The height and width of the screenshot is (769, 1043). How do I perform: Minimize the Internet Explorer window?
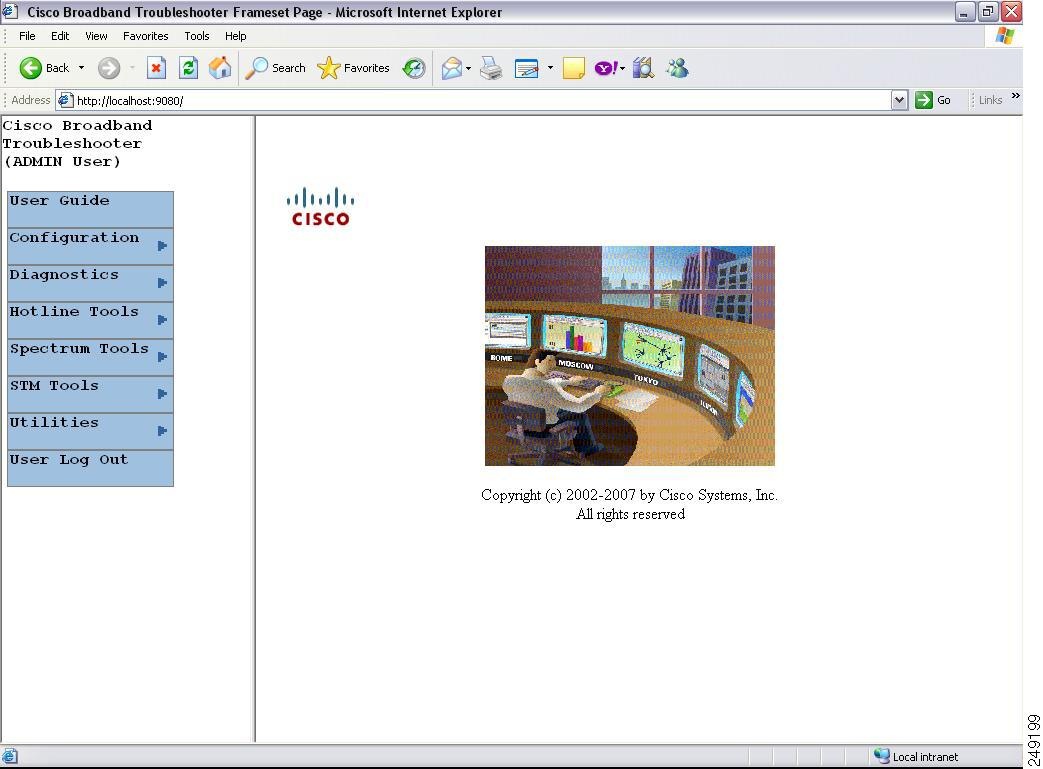[964, 11]
